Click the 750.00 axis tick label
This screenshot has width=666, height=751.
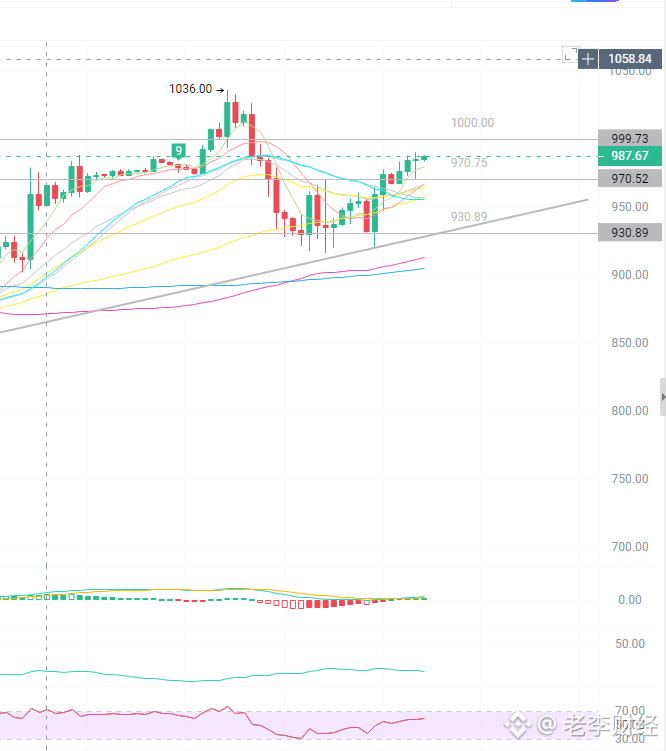630,479
